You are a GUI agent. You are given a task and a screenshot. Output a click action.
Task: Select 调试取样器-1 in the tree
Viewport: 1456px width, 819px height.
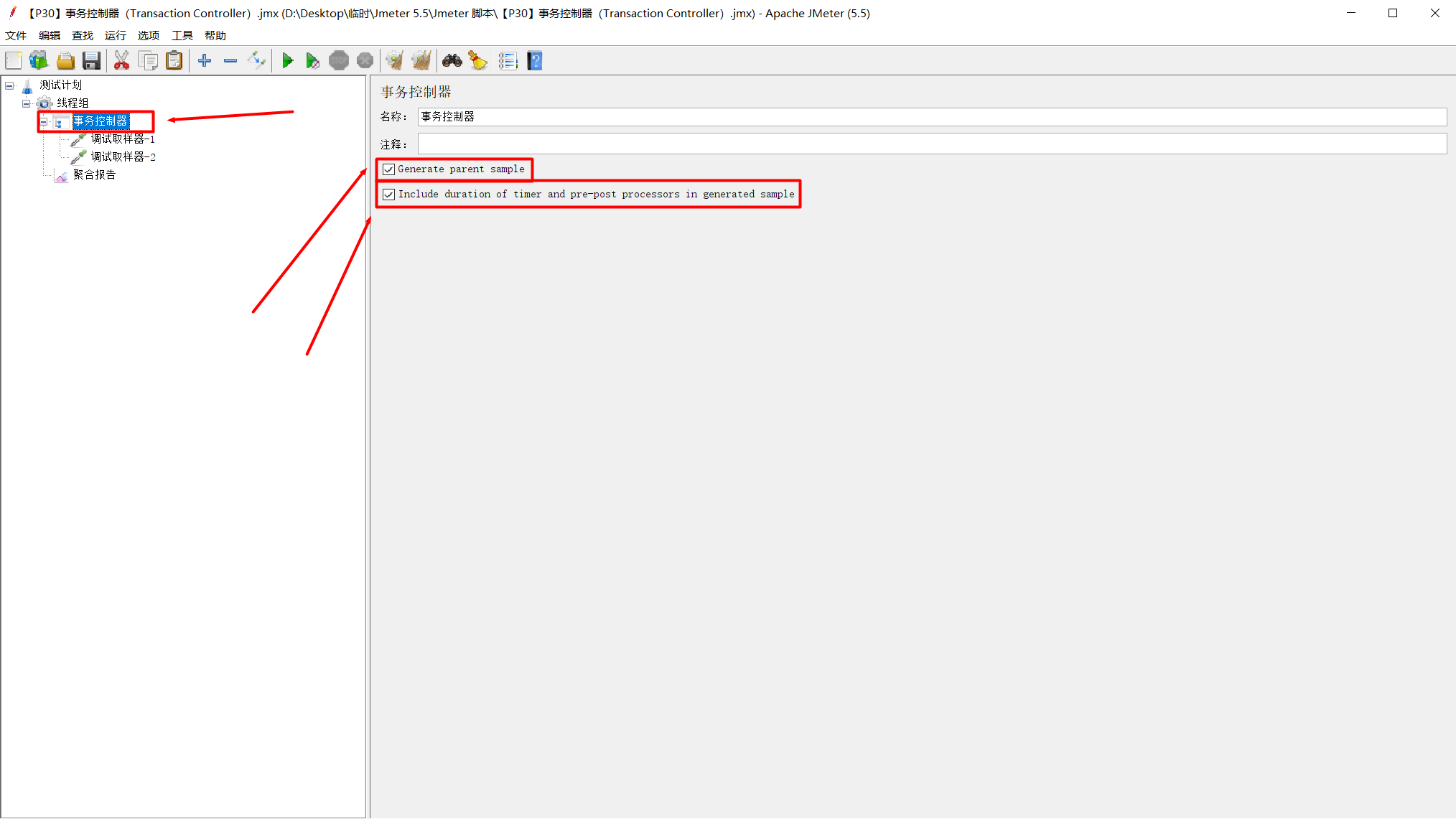pos(123,139)
